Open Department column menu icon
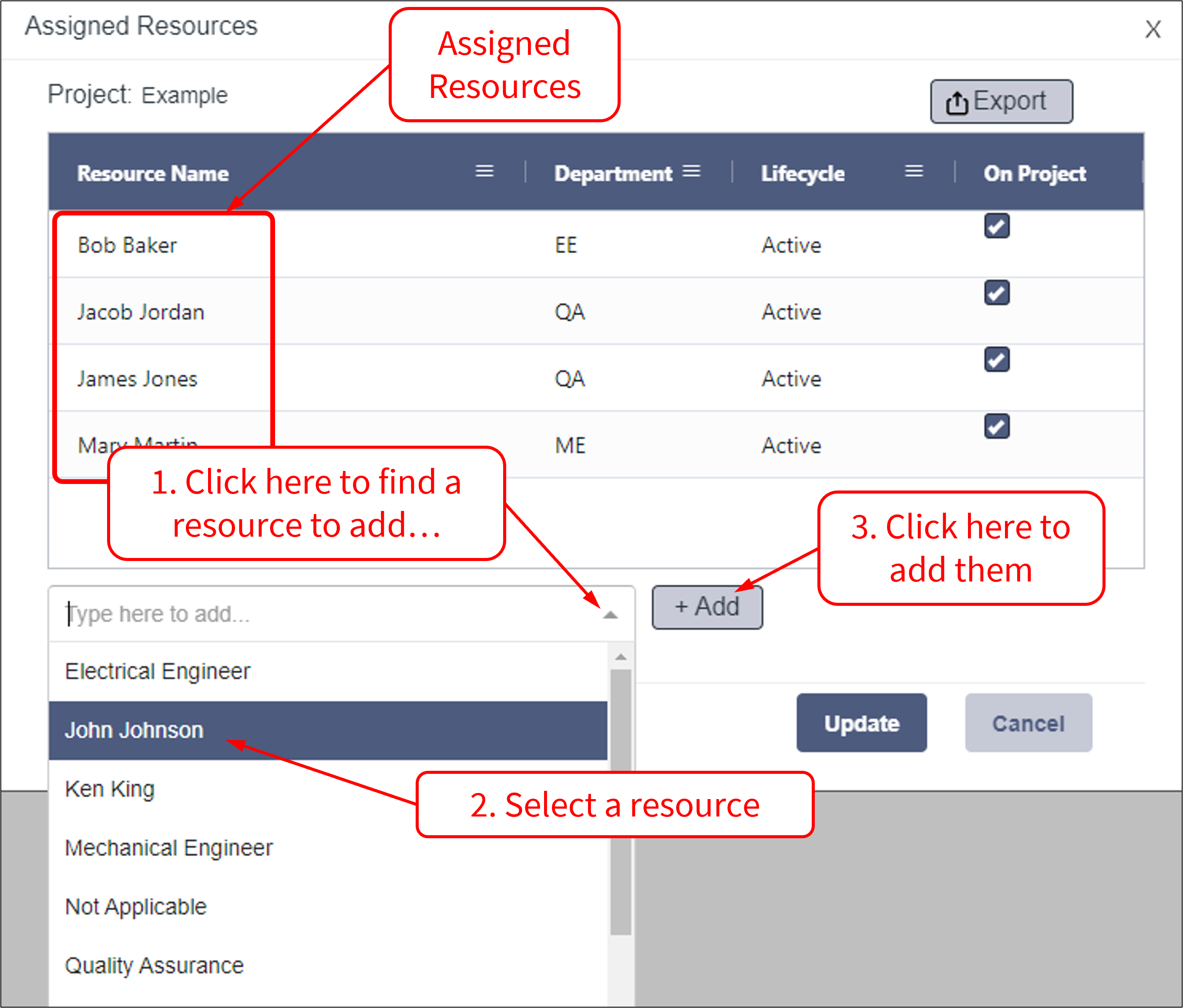The image size is (1183, 1008). pyautogui.click(x=691, y=171)
